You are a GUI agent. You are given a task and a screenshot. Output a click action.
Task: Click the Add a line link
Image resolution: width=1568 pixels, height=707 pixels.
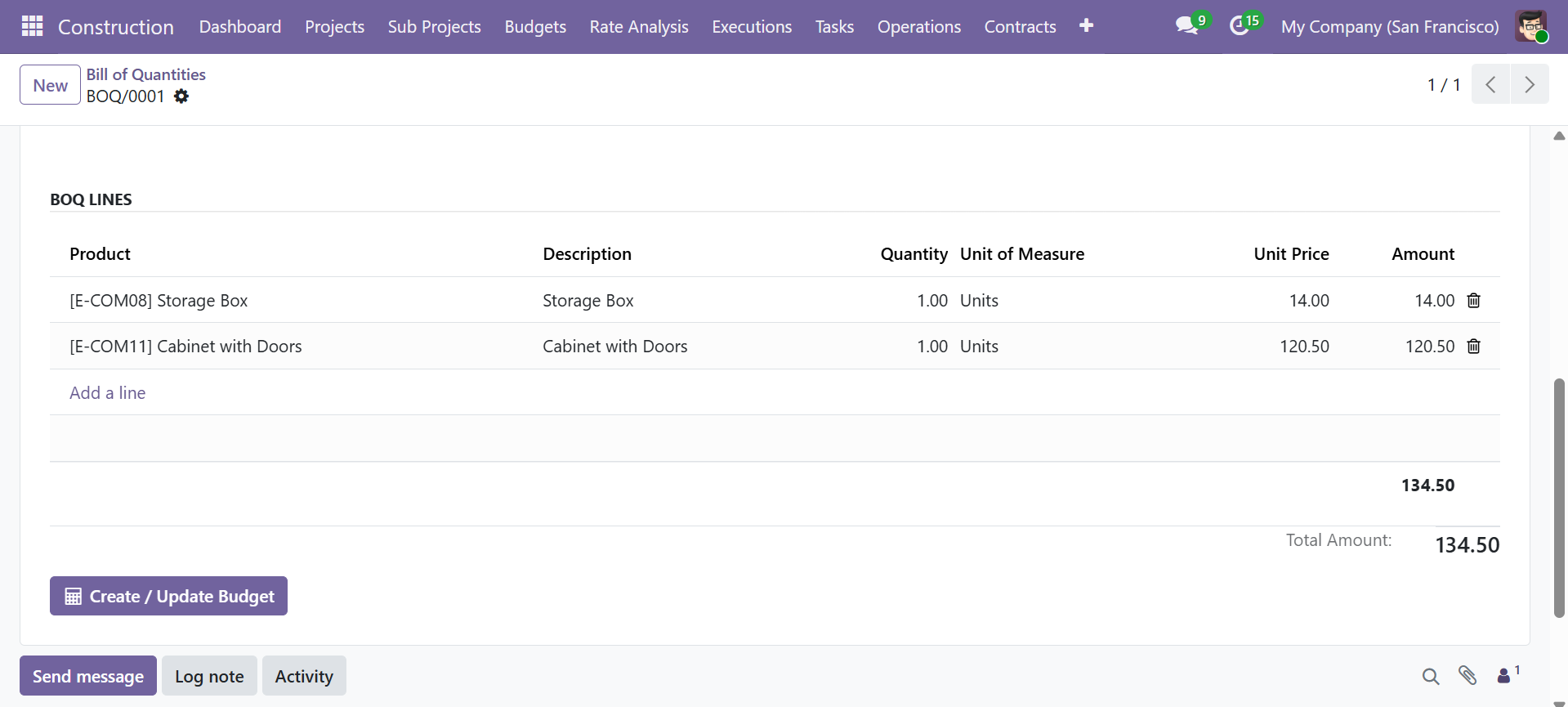pyautogui.click(x=108, y=393)
